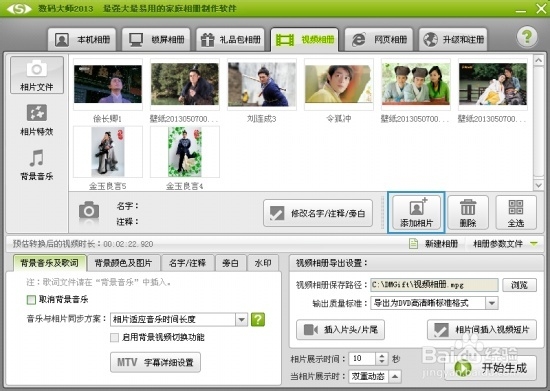Click the camera icon beside 名字 label

tap(89, 211)
